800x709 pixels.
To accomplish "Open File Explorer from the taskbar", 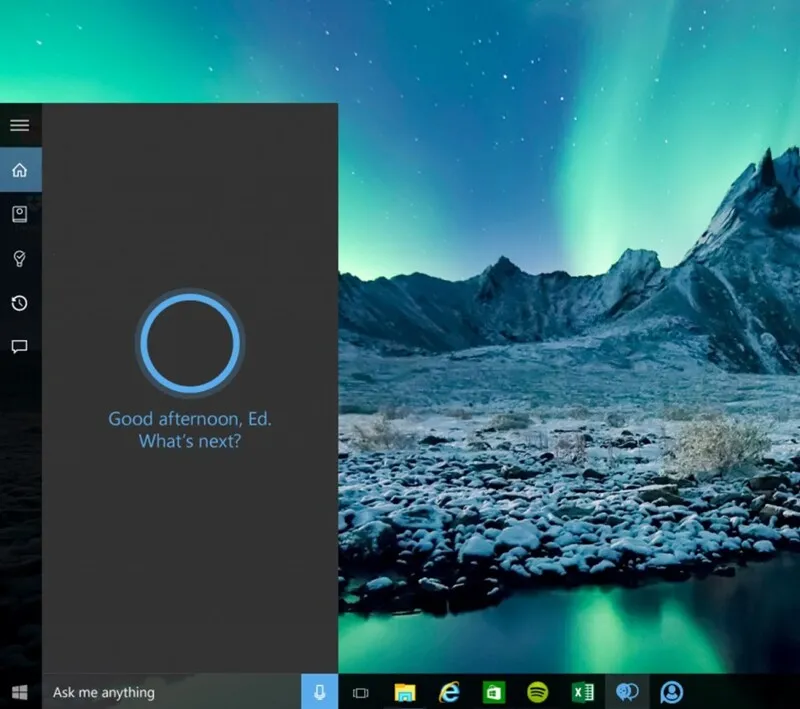I will 404,691.
